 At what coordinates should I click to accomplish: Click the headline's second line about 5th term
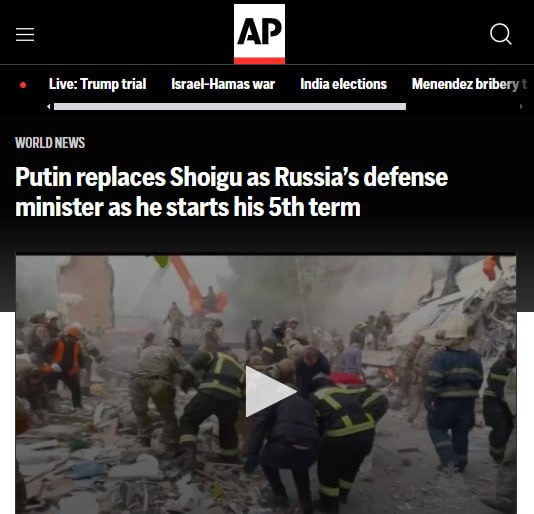(x=188, y=207)
